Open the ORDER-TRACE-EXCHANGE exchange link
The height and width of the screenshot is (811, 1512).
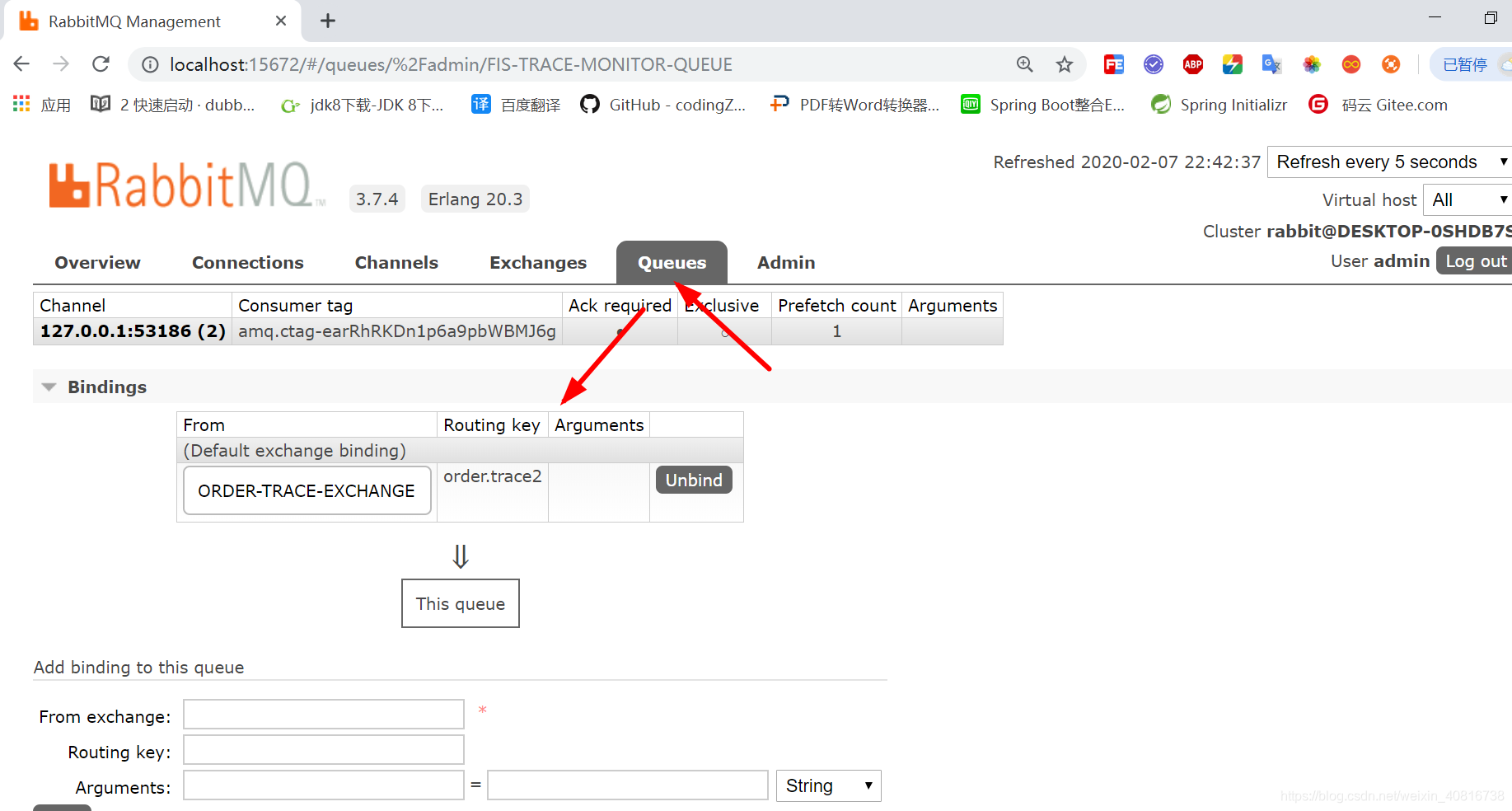(307, 490)
